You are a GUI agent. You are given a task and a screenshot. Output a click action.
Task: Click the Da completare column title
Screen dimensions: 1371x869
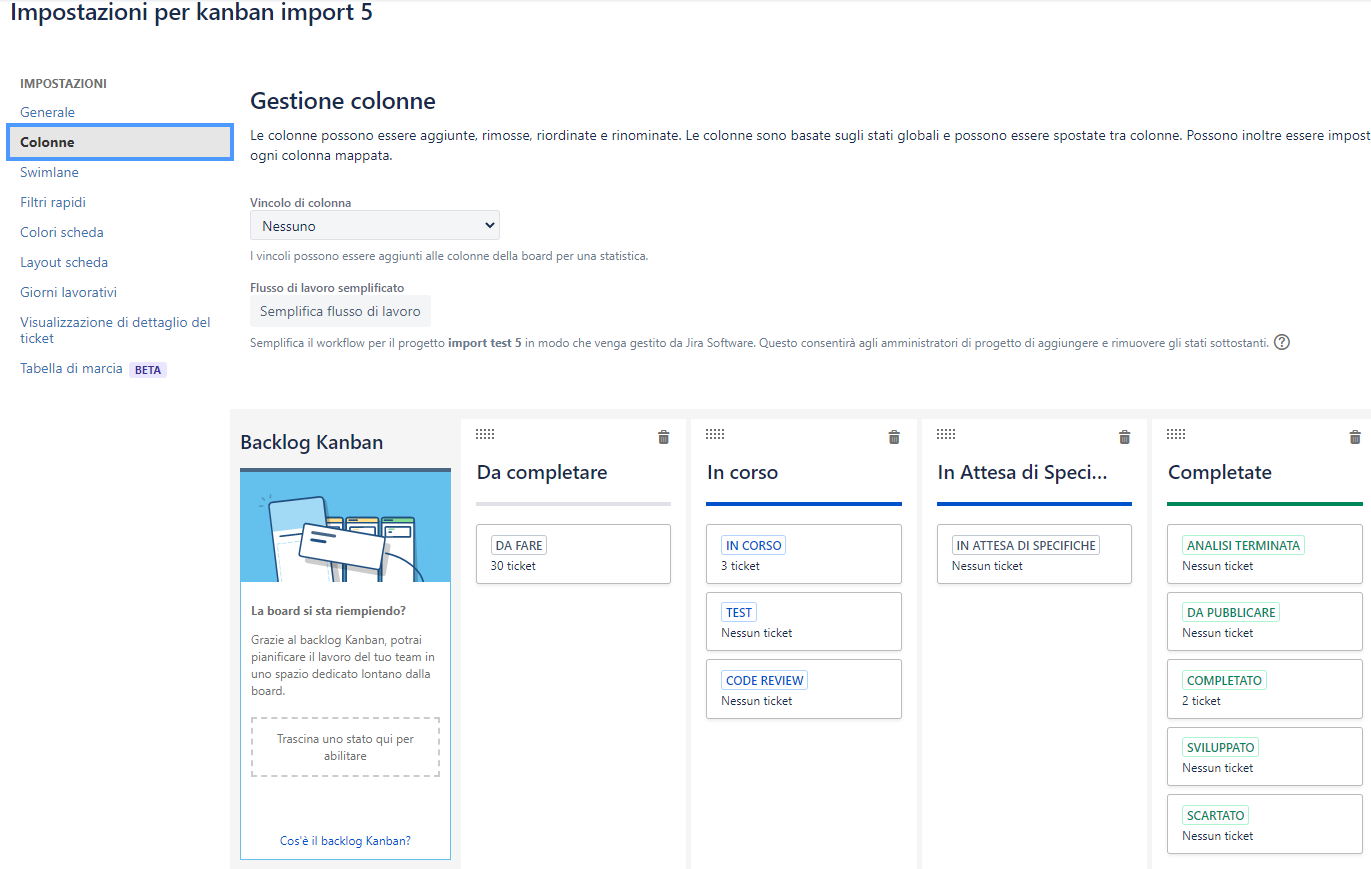pyautogui.click(x=542, y=472)
